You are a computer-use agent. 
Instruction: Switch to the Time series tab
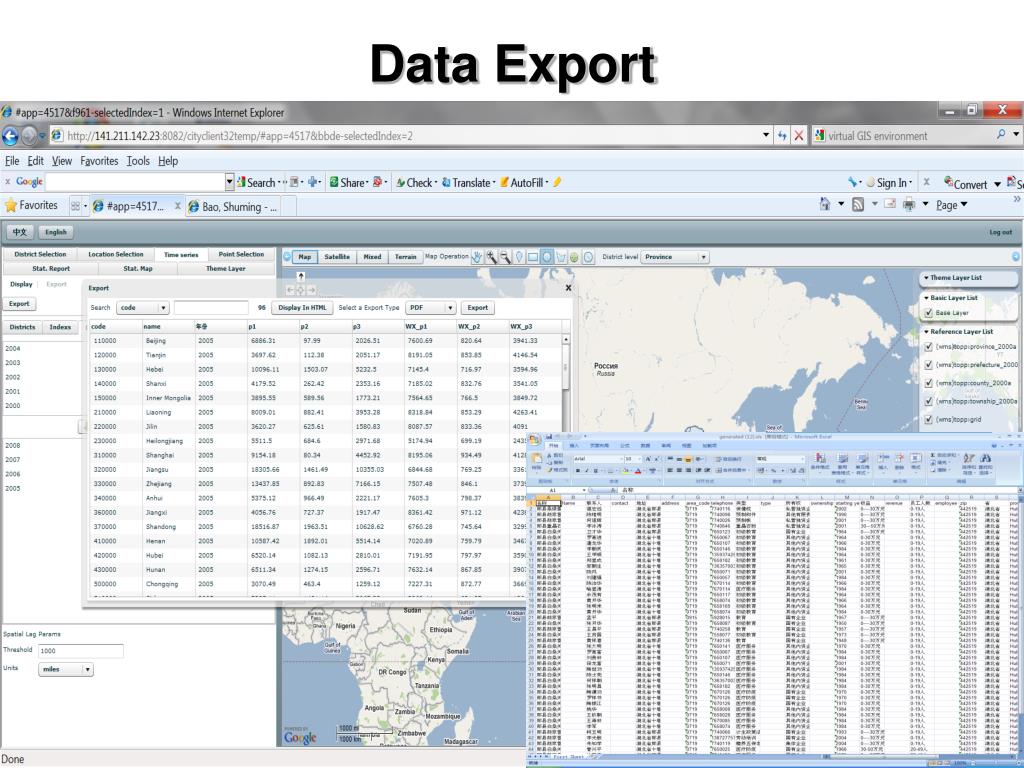click(181, 255)
